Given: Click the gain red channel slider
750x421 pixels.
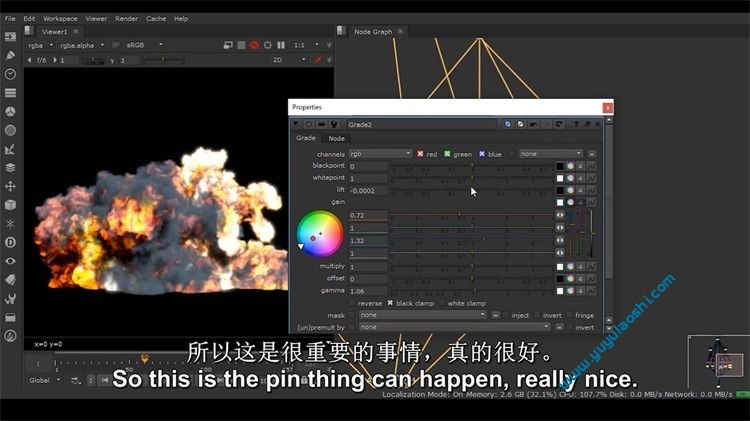Looking at the screenshot, I should (472, 215).
